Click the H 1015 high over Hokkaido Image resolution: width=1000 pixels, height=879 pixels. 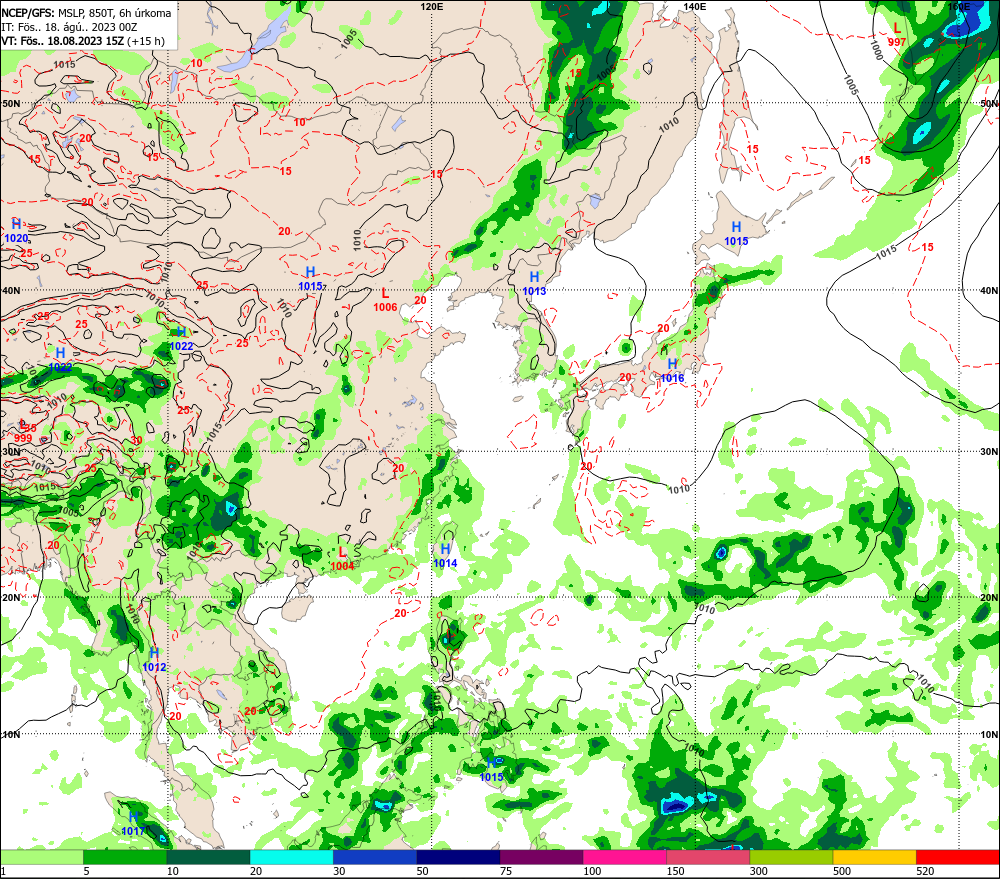(x=736, y=233)
